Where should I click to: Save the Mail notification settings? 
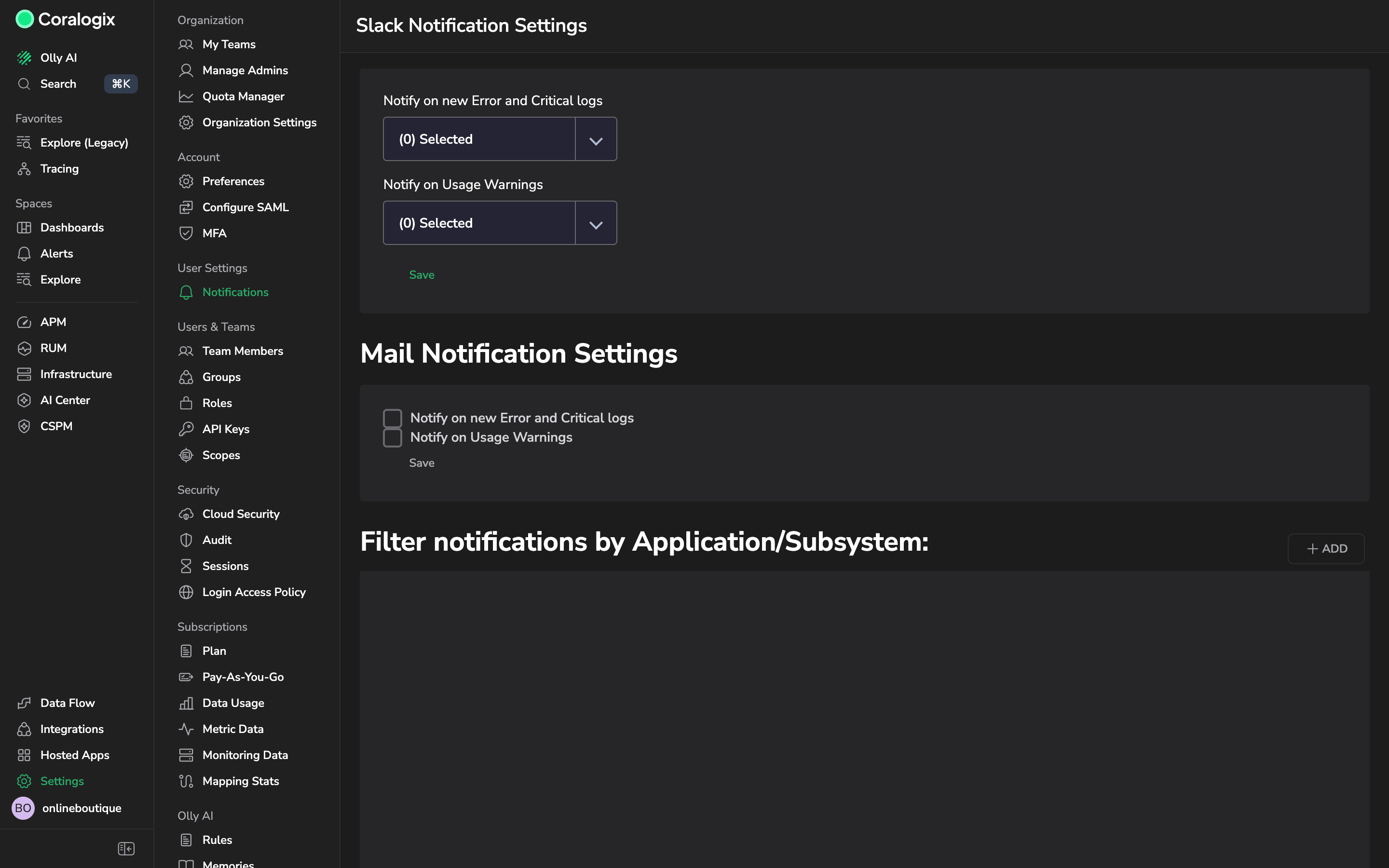click(x=422, y=463)
